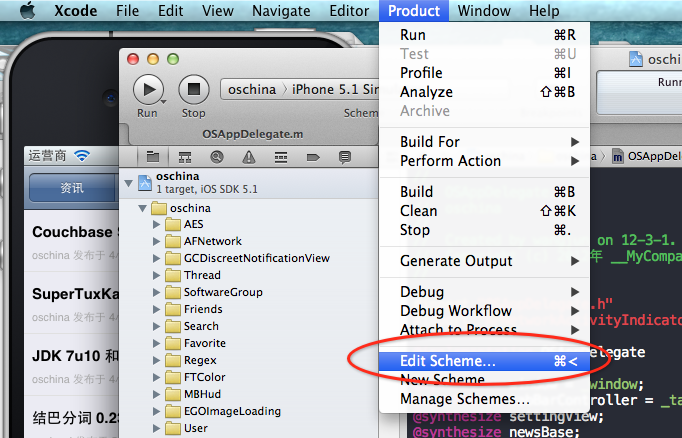This screenshot has height=438, width=682.
Task: Open the Apple menu
Action: pyautogui.click(x=27, y=10)
